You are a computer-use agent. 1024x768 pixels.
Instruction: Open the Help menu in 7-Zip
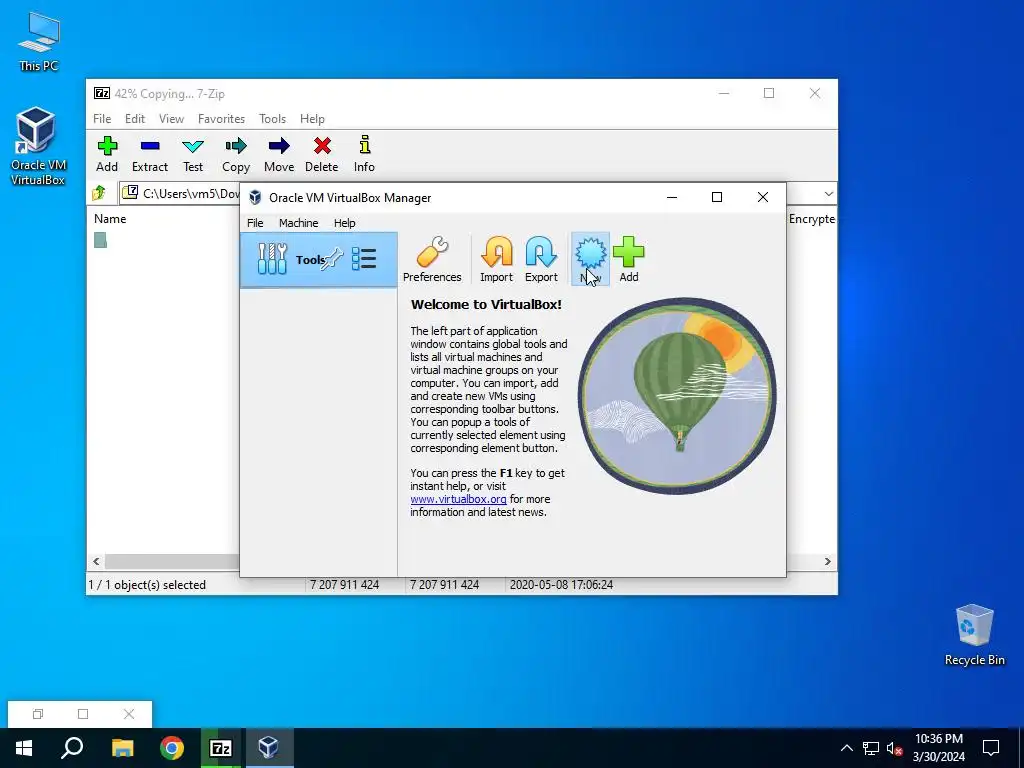click(x=312, y=119)
